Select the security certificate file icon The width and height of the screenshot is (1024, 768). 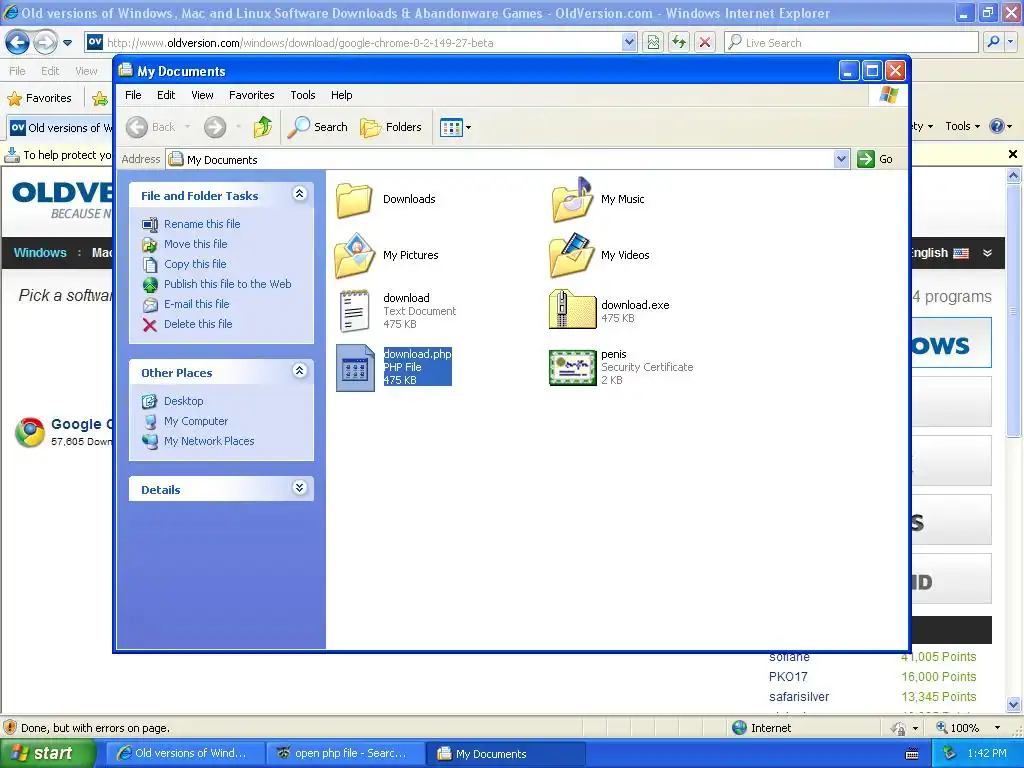coord(573,367)
